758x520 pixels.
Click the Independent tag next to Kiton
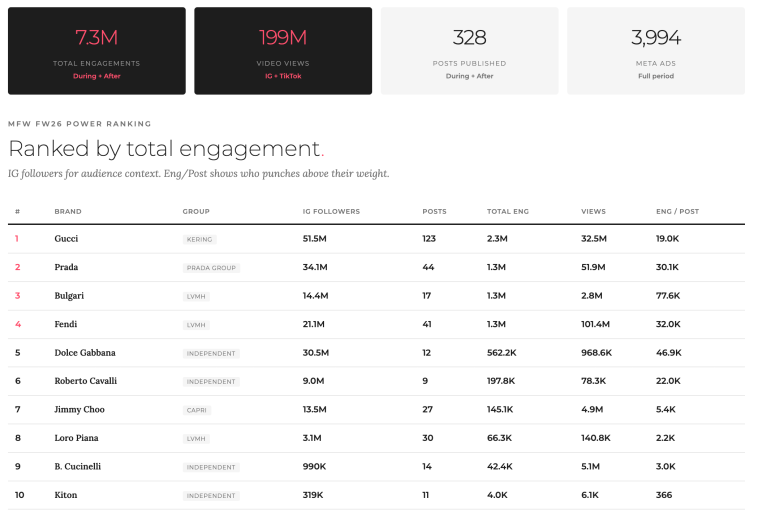(x=211, y=496)
